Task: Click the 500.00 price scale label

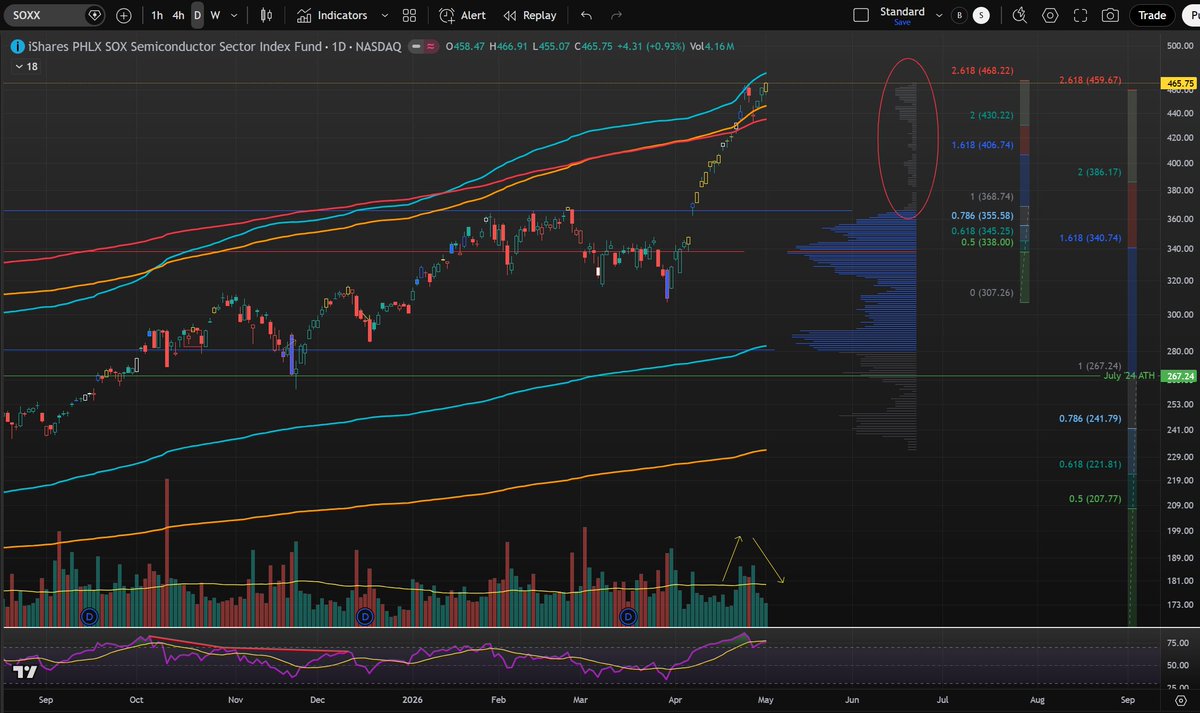Action: 1181,46
